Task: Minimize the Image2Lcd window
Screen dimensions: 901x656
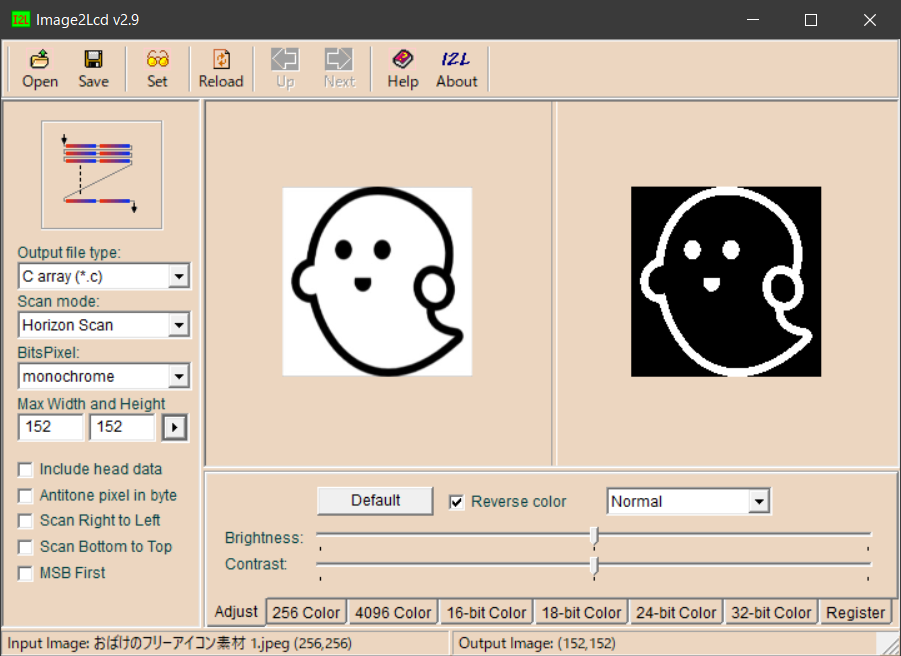Action: [753, 20]
